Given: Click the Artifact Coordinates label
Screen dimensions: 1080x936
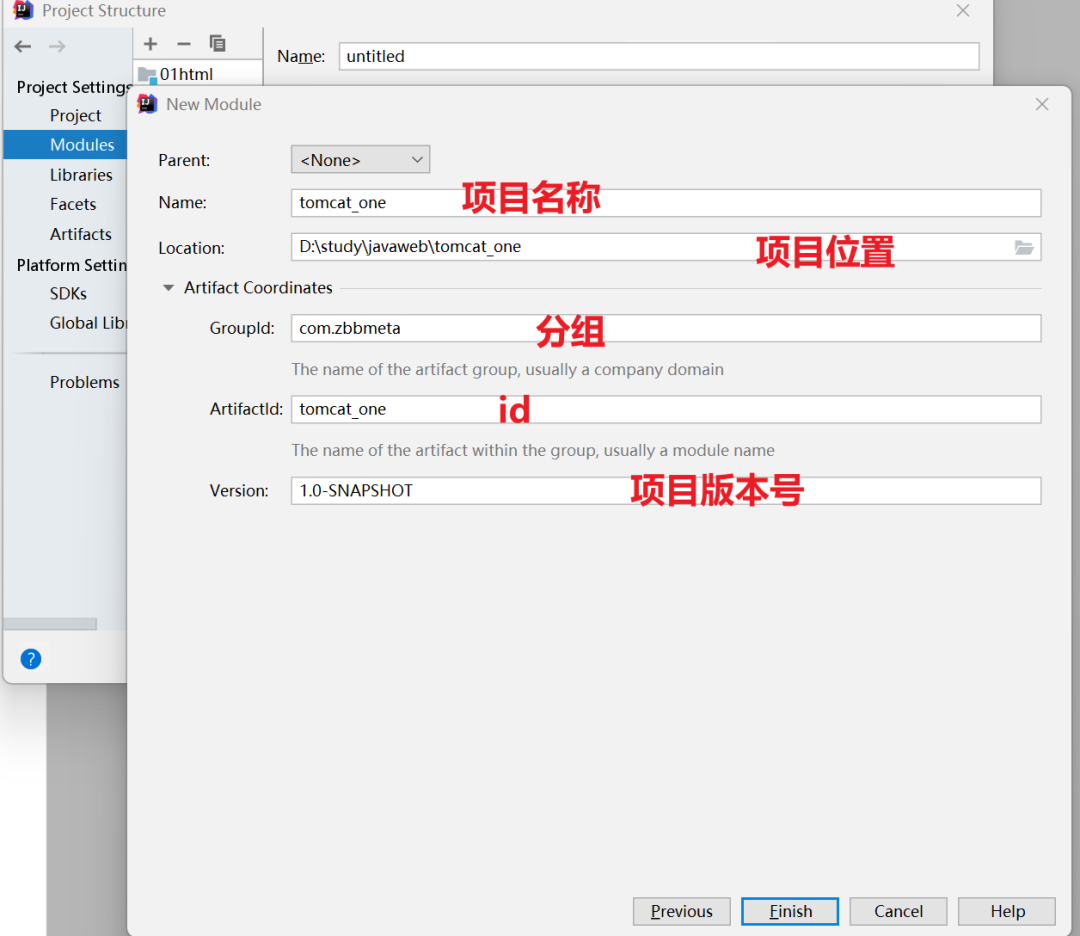Looking at the screenshot, I should [258, 288].
